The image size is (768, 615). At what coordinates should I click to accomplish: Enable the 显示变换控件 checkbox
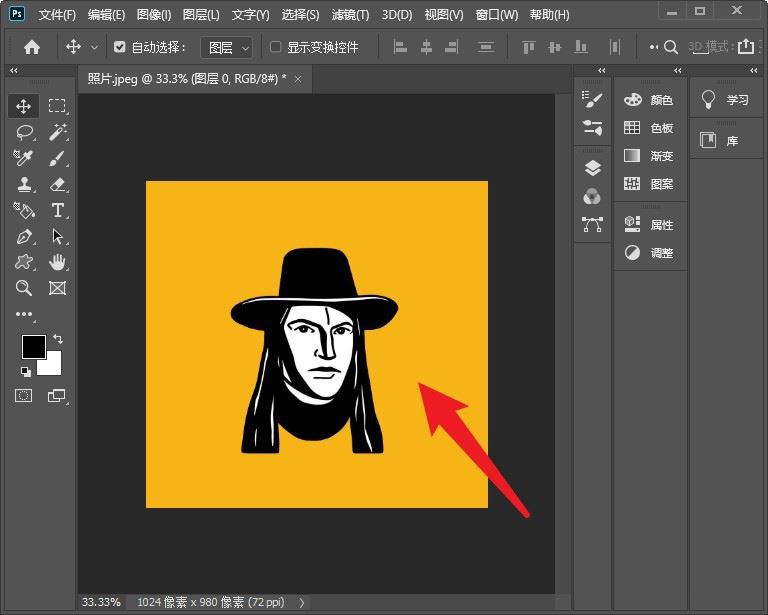point(276,47)
